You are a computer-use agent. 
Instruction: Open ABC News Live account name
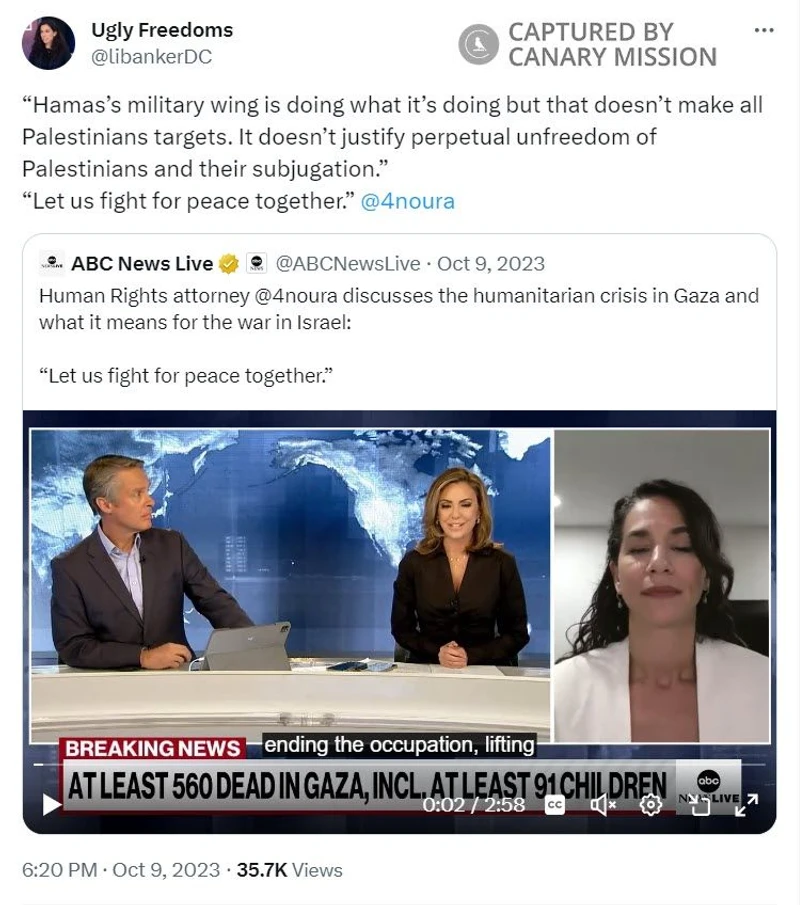142,264
